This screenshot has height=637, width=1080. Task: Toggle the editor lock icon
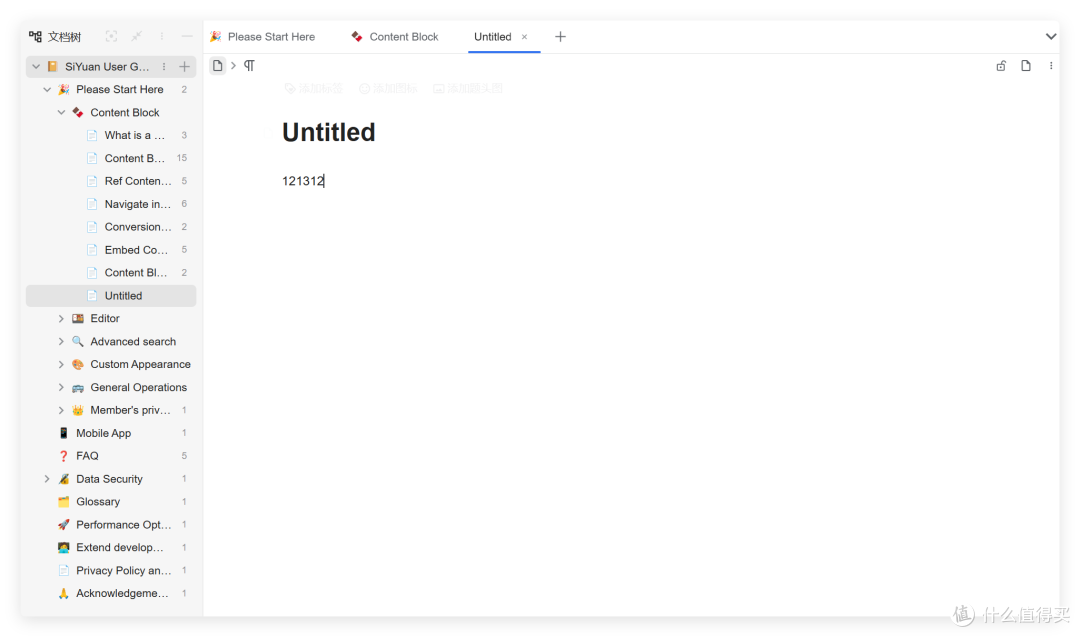tap(1001, 66)
